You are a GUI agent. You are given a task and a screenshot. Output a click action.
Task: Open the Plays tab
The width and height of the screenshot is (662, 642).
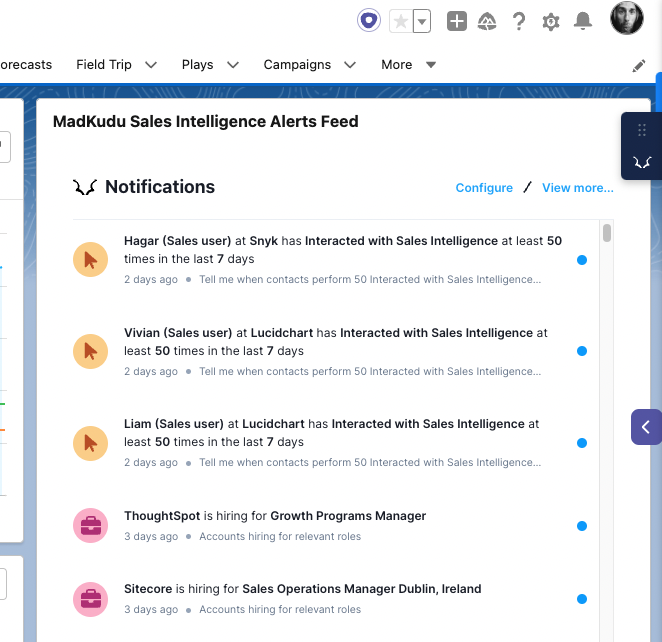click(x=198, y=65)
